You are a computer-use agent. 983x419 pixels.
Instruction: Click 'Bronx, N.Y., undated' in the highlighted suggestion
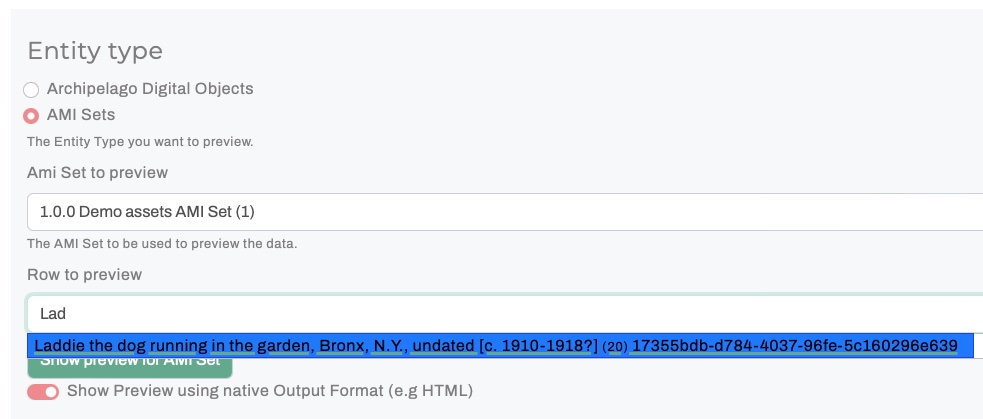(x=396, y=346)
